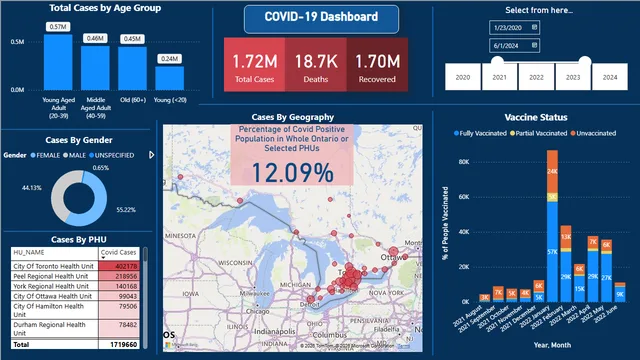The height and width of the screenshot is (360, 640).
Task: Click the 2022 February 29K blue bar
Action: point(566,277)
